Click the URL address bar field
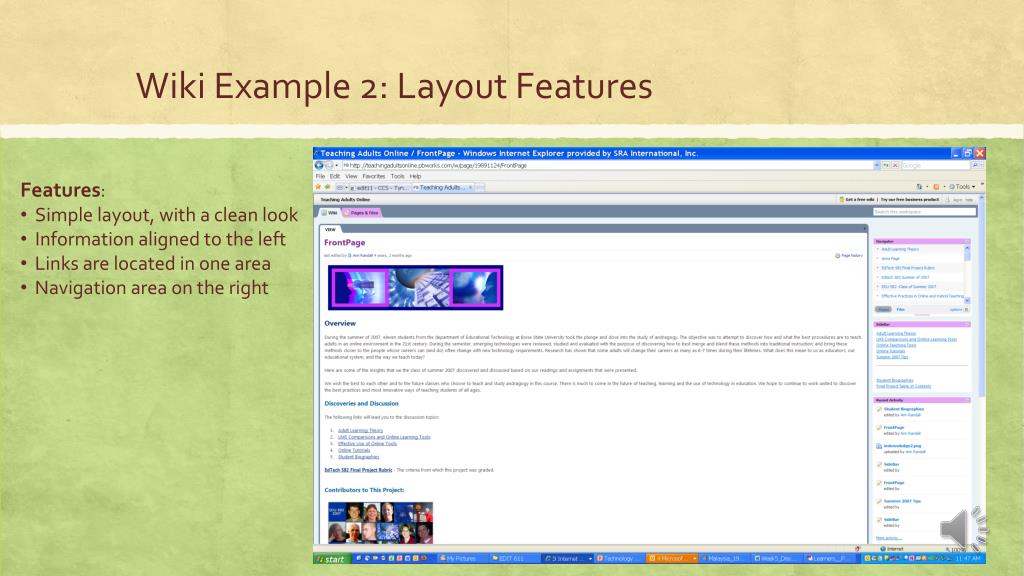1024x576 pixels. point(607,165)
